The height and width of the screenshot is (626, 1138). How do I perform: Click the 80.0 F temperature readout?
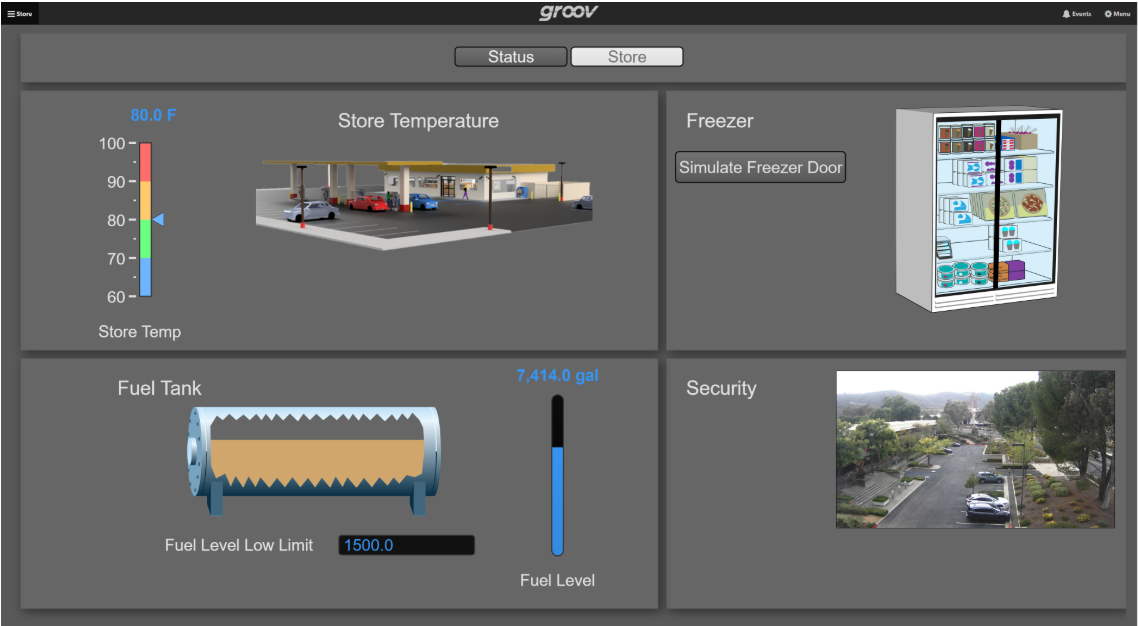pyautogui.click(x=153, y=115)
